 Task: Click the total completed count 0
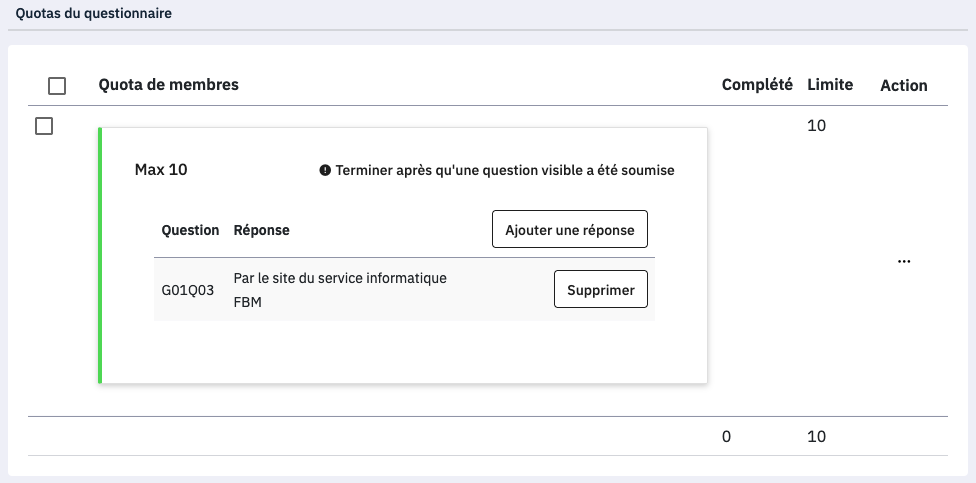click(x=727, y=436)
